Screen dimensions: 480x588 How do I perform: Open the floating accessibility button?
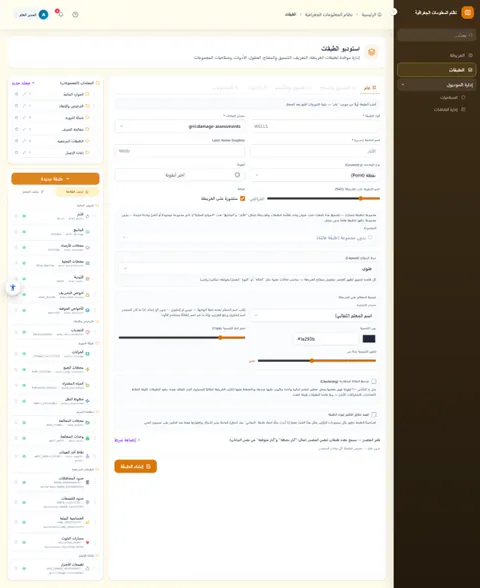[13, 288]
